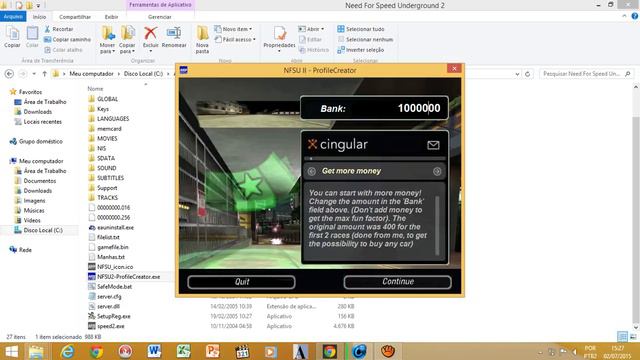Open Word from the taskbar

click(154, 351)
